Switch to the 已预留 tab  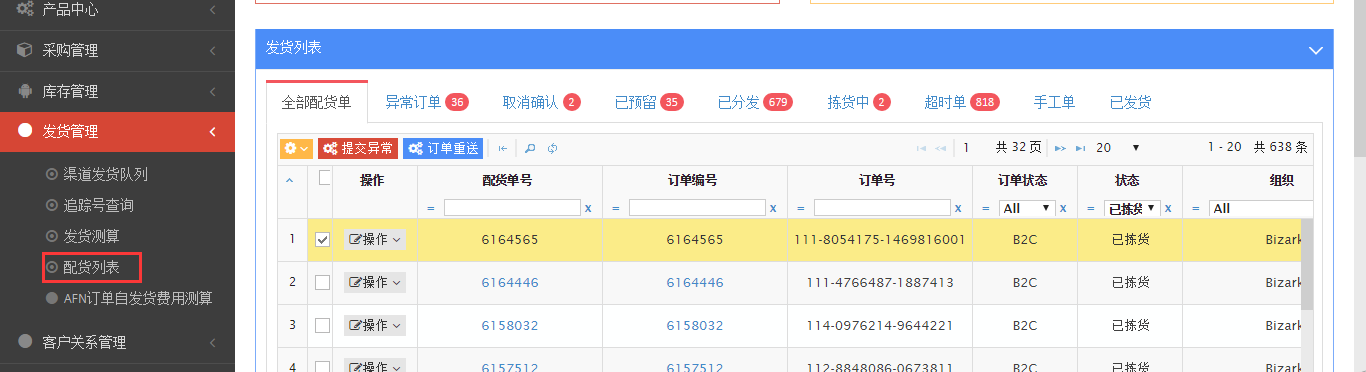point(649,102)
